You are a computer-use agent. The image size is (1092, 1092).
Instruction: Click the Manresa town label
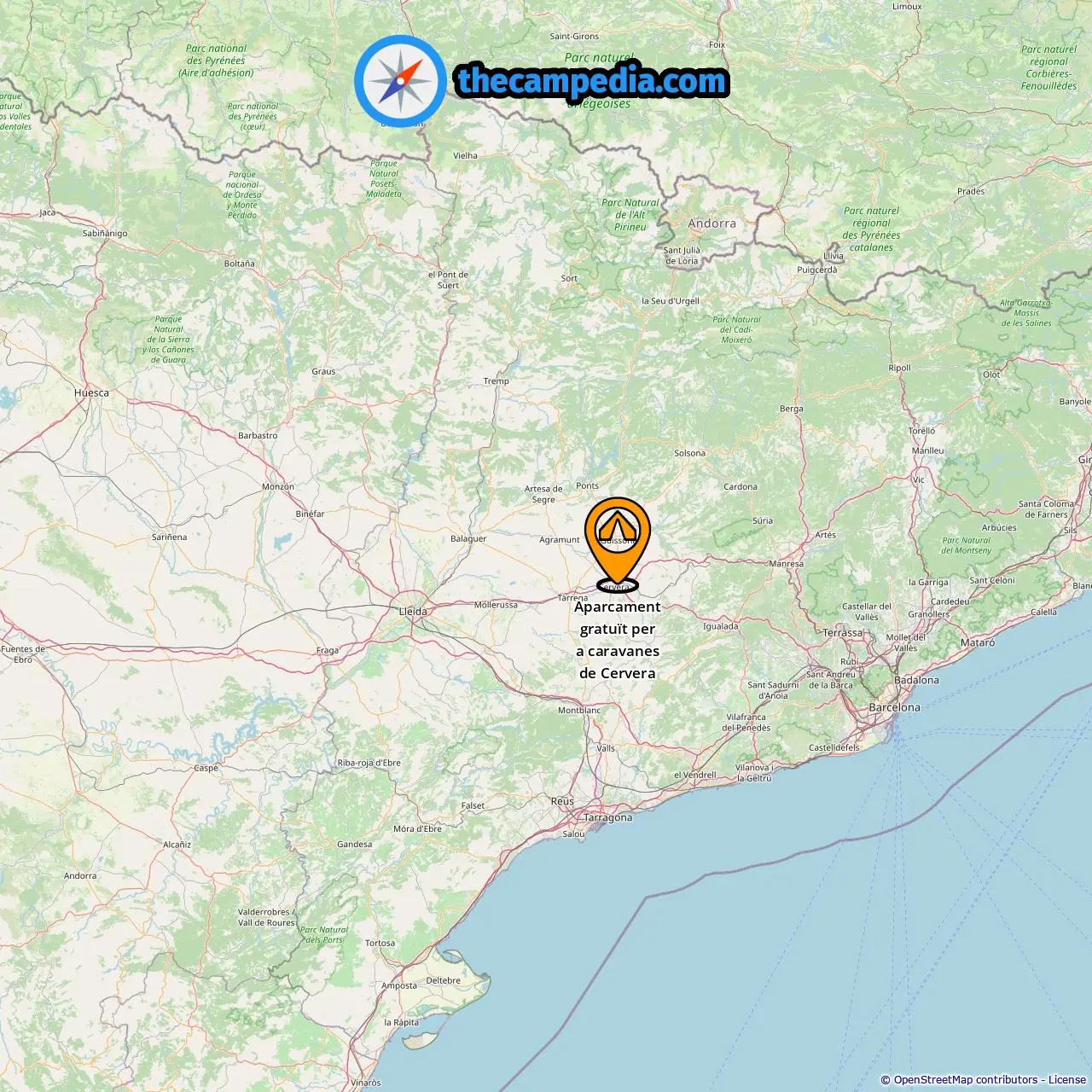tap(786, 564)
